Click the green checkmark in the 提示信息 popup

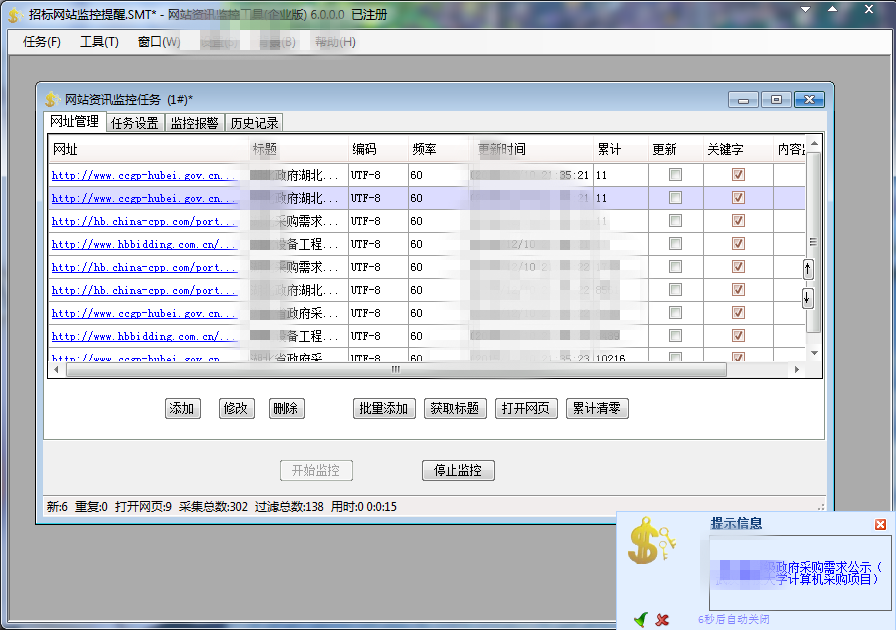pos(641,619)
